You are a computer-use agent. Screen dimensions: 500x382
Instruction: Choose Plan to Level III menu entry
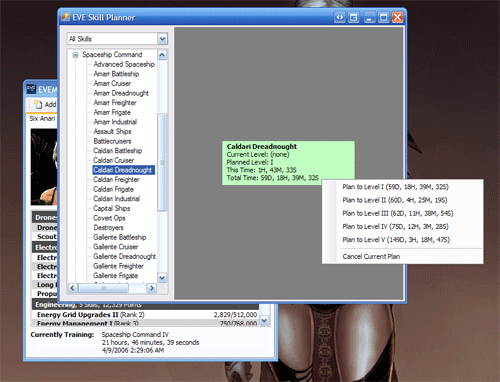click(398, 213)
